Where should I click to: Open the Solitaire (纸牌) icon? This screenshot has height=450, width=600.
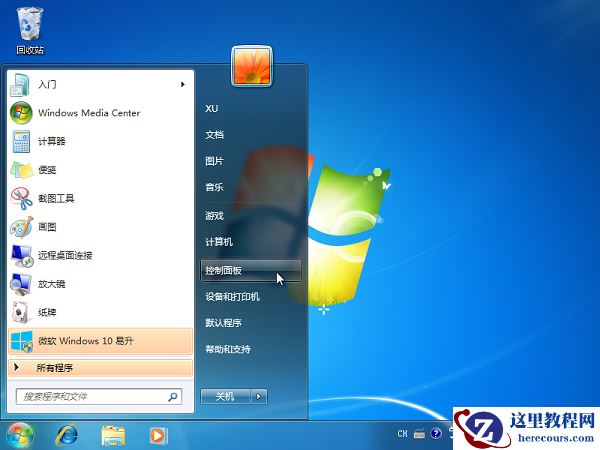click(x=20, y=312)
